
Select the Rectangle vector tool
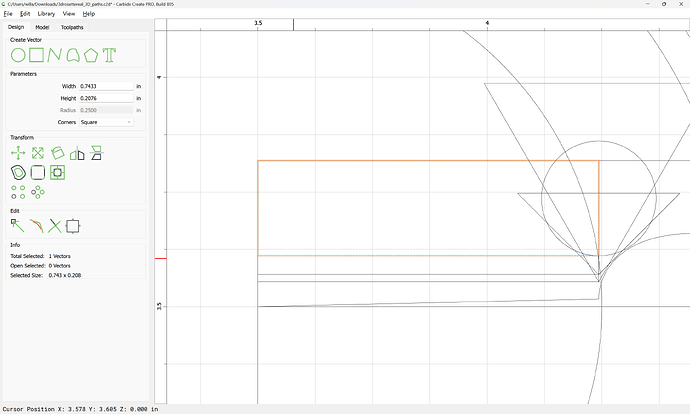click(36, 54)
